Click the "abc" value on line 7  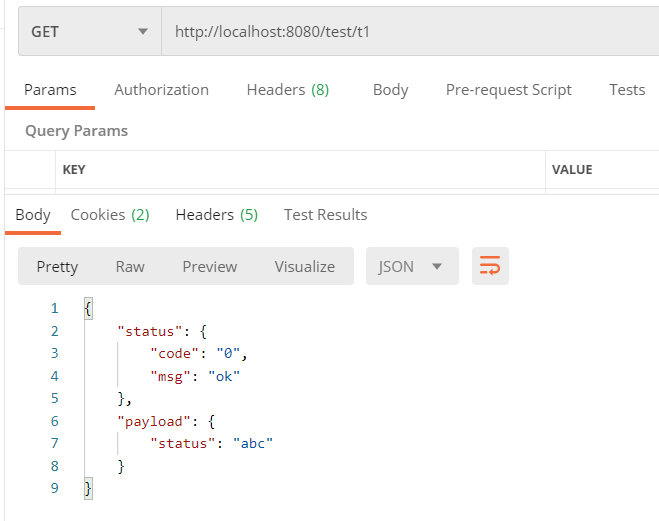pyautogui.click(x=253, y=444)
